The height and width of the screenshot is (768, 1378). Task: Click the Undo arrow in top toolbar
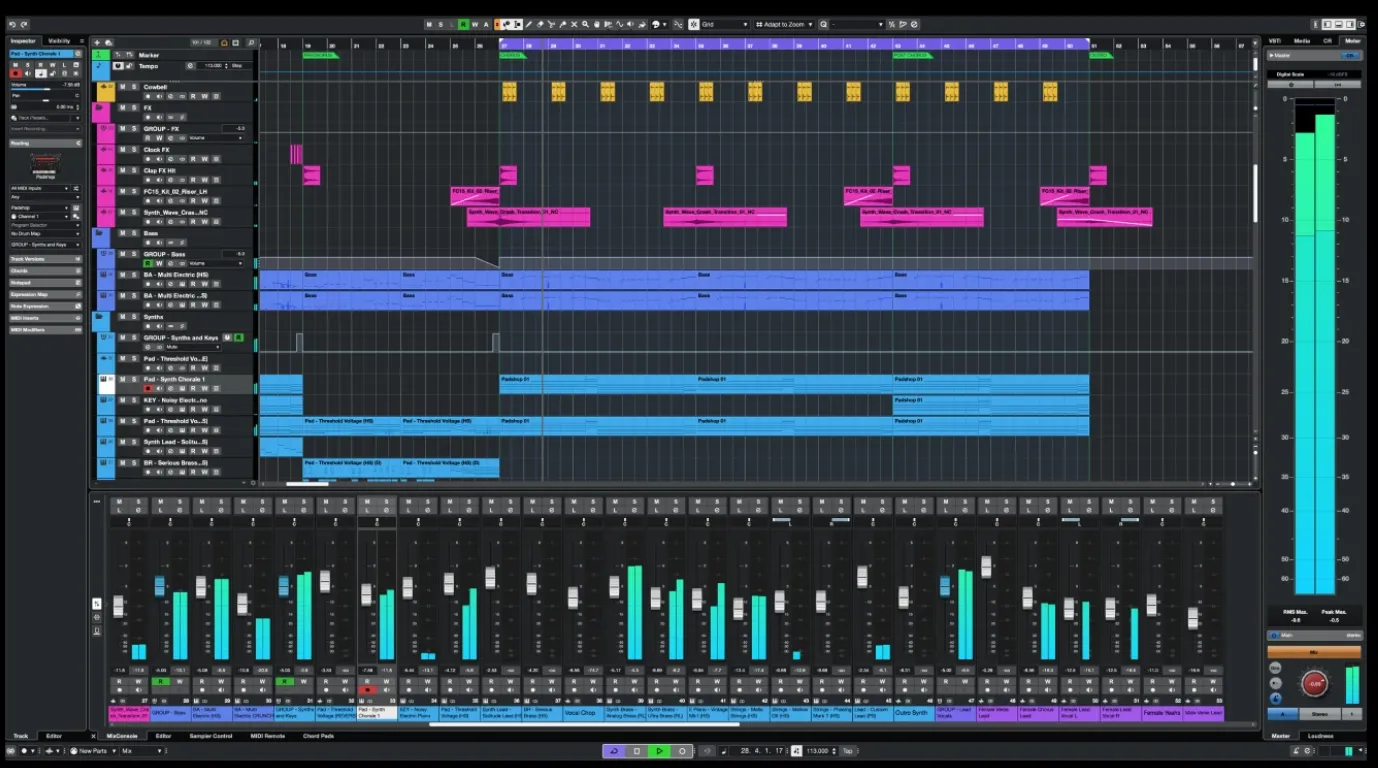(12, 24)
